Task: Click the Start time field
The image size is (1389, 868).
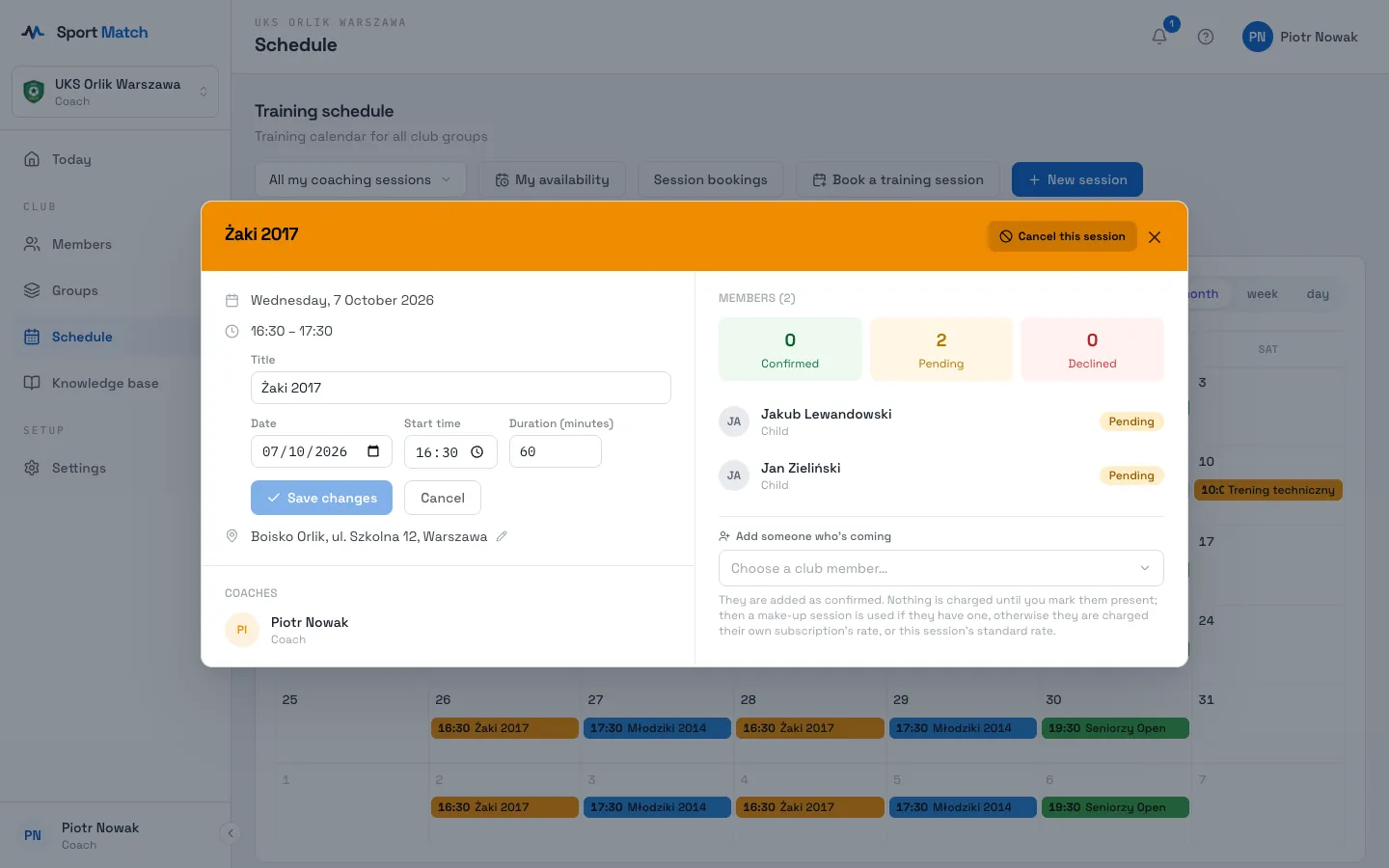Action: point(450,451)
